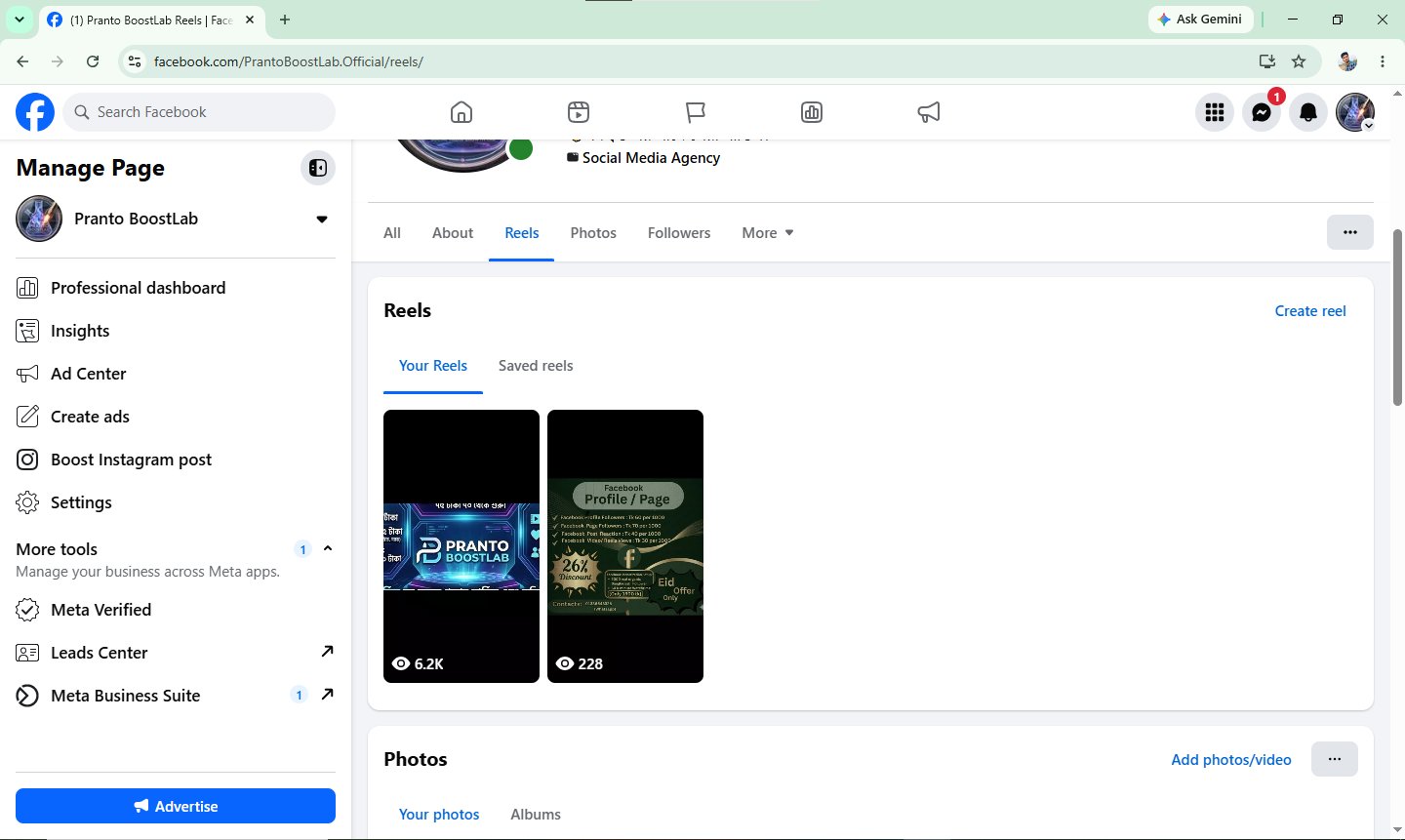The image size is (1405, 840).
Task: Reload the page with refresh icon
Action: pyautogui.click(x=93, y=61)
